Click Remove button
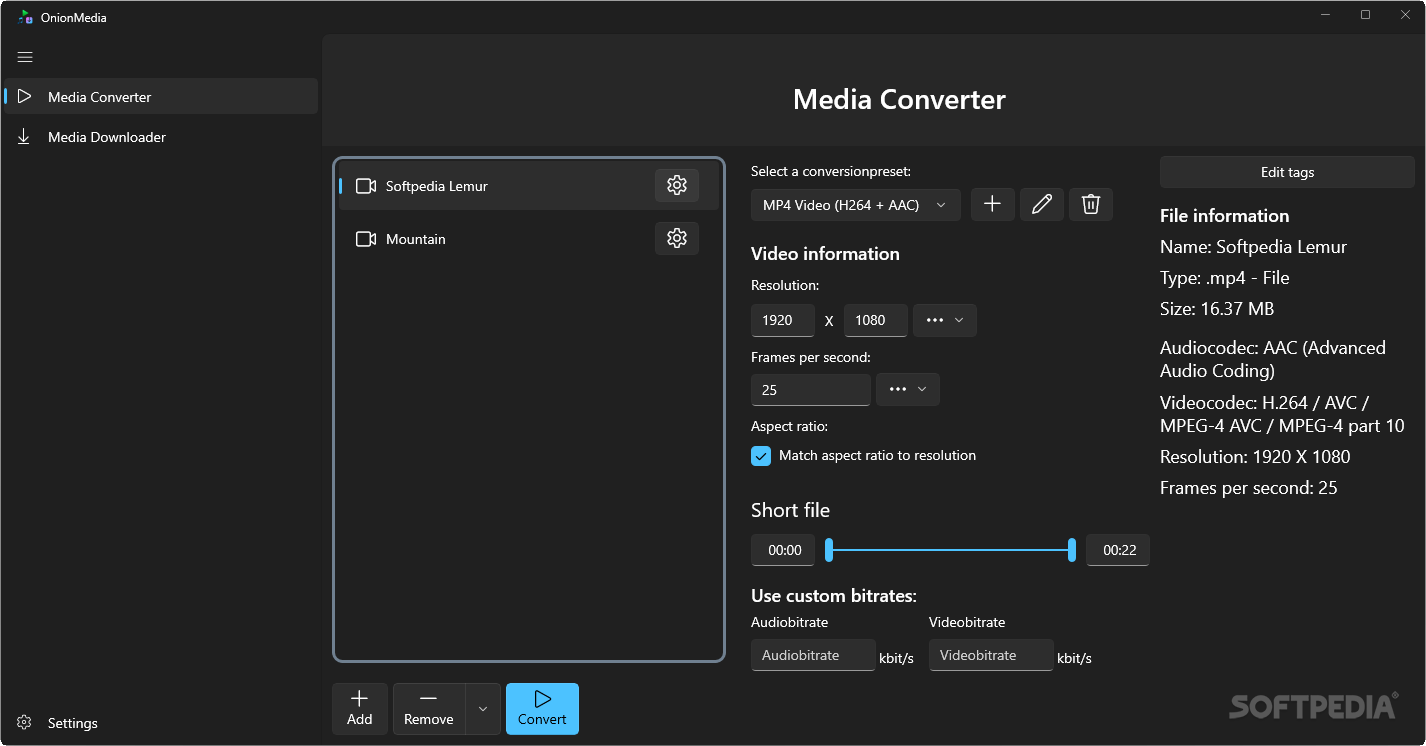1426x746 pixels. [x=429, y=709]
